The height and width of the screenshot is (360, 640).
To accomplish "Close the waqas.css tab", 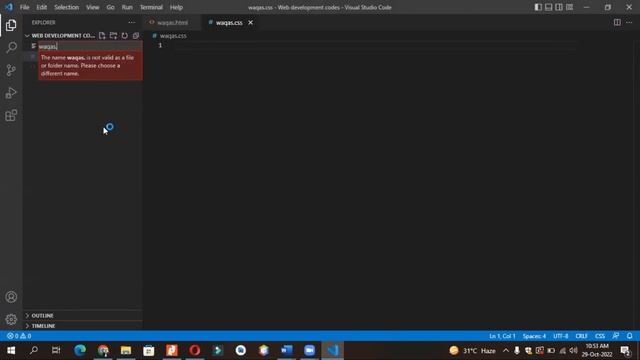I will click(250, 22).
